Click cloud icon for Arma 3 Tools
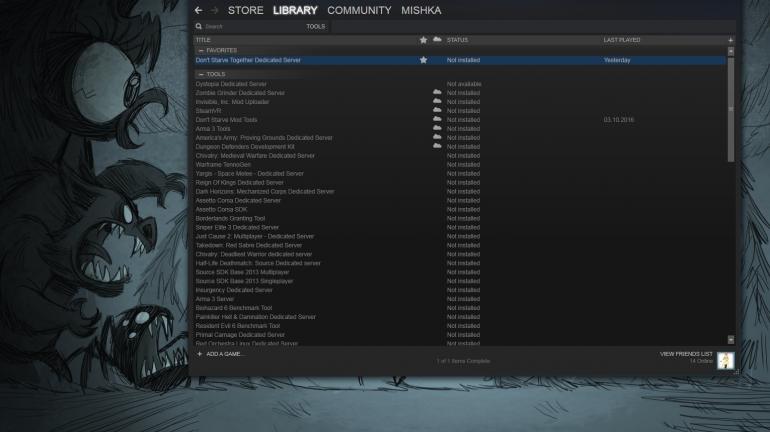 point(437,128)
